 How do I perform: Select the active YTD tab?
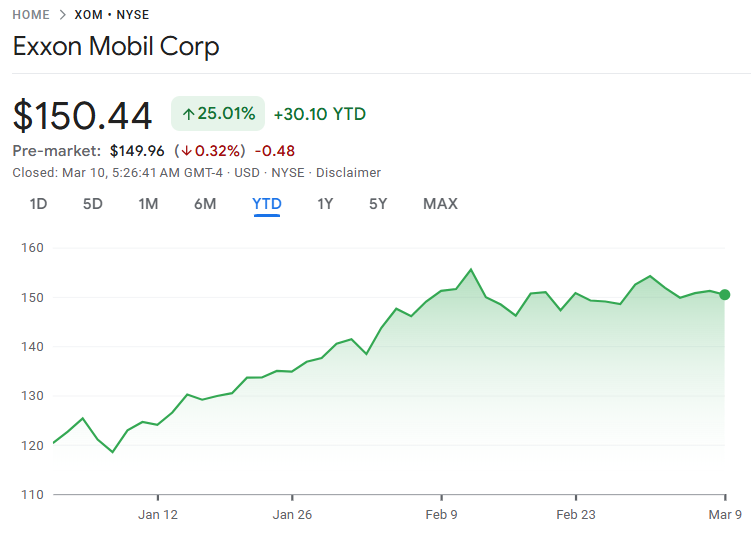[x=267, y=204]
